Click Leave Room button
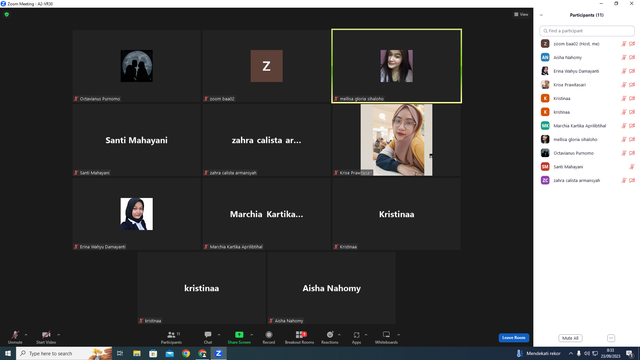Viewport: 640px width, 360px height. pyautogui.click(x=513, y=338)
